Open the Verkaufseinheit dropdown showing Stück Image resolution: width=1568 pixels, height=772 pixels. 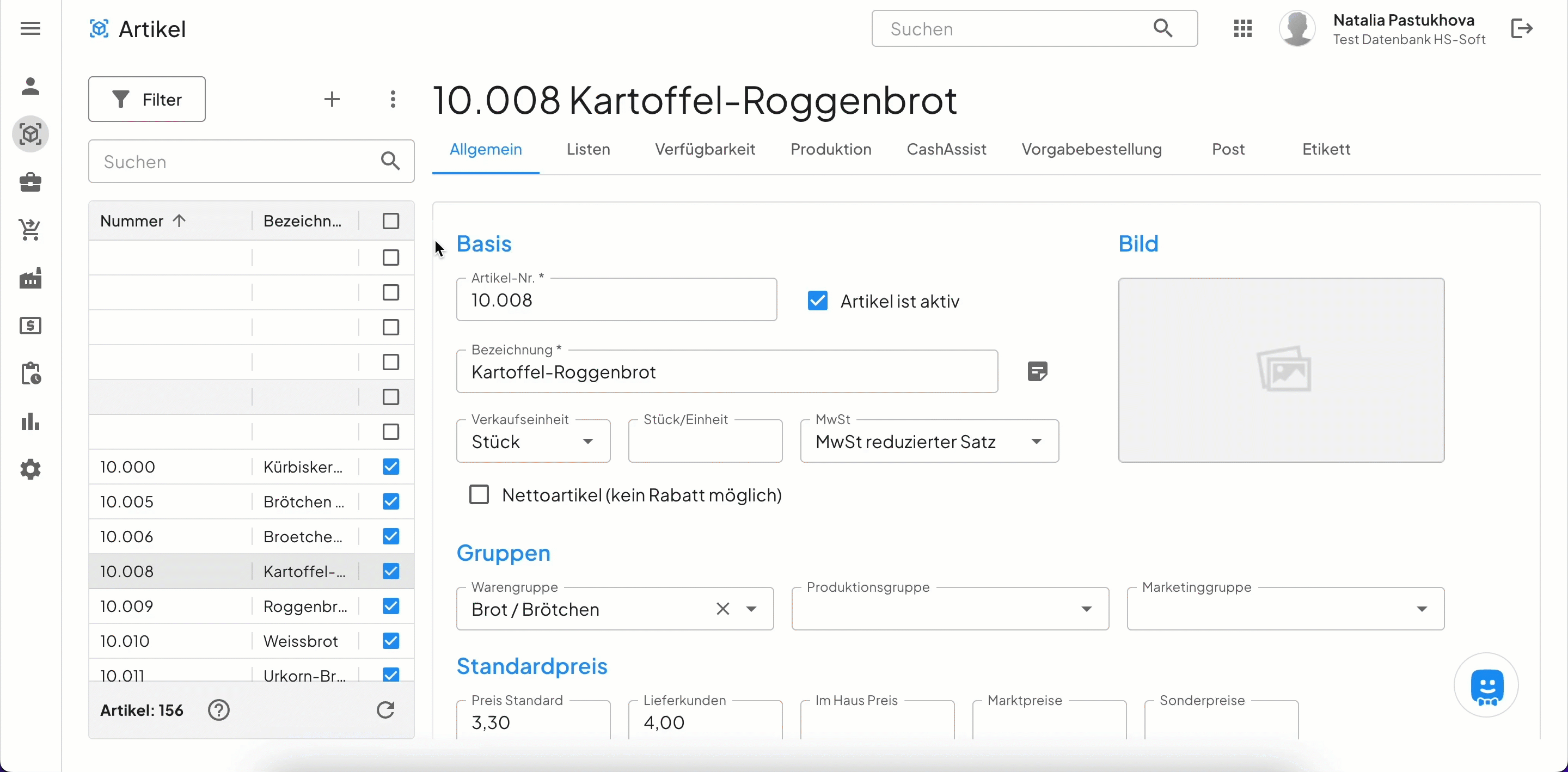tap(588, 442)
